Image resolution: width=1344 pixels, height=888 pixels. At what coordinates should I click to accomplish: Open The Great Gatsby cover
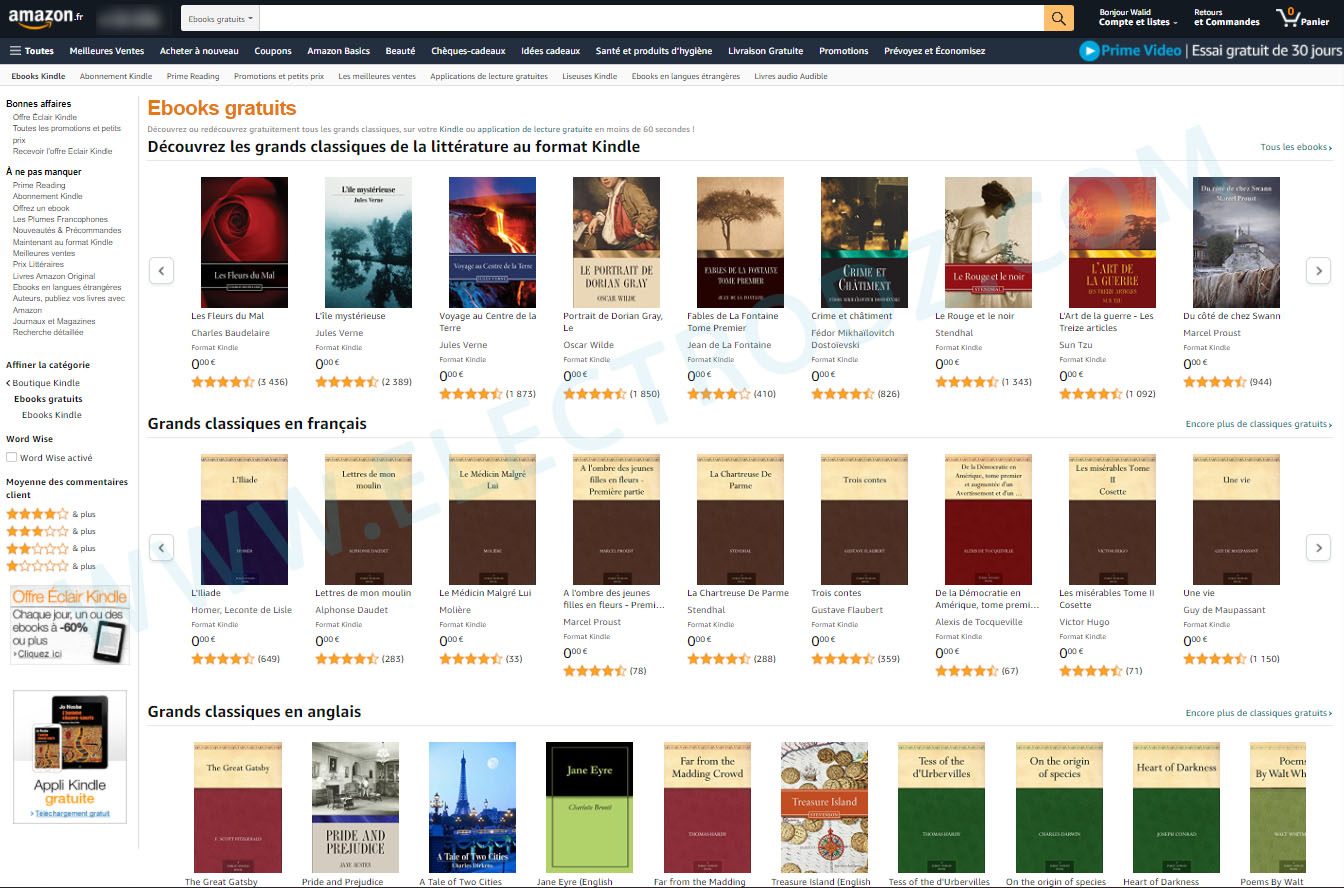point(237,807)
